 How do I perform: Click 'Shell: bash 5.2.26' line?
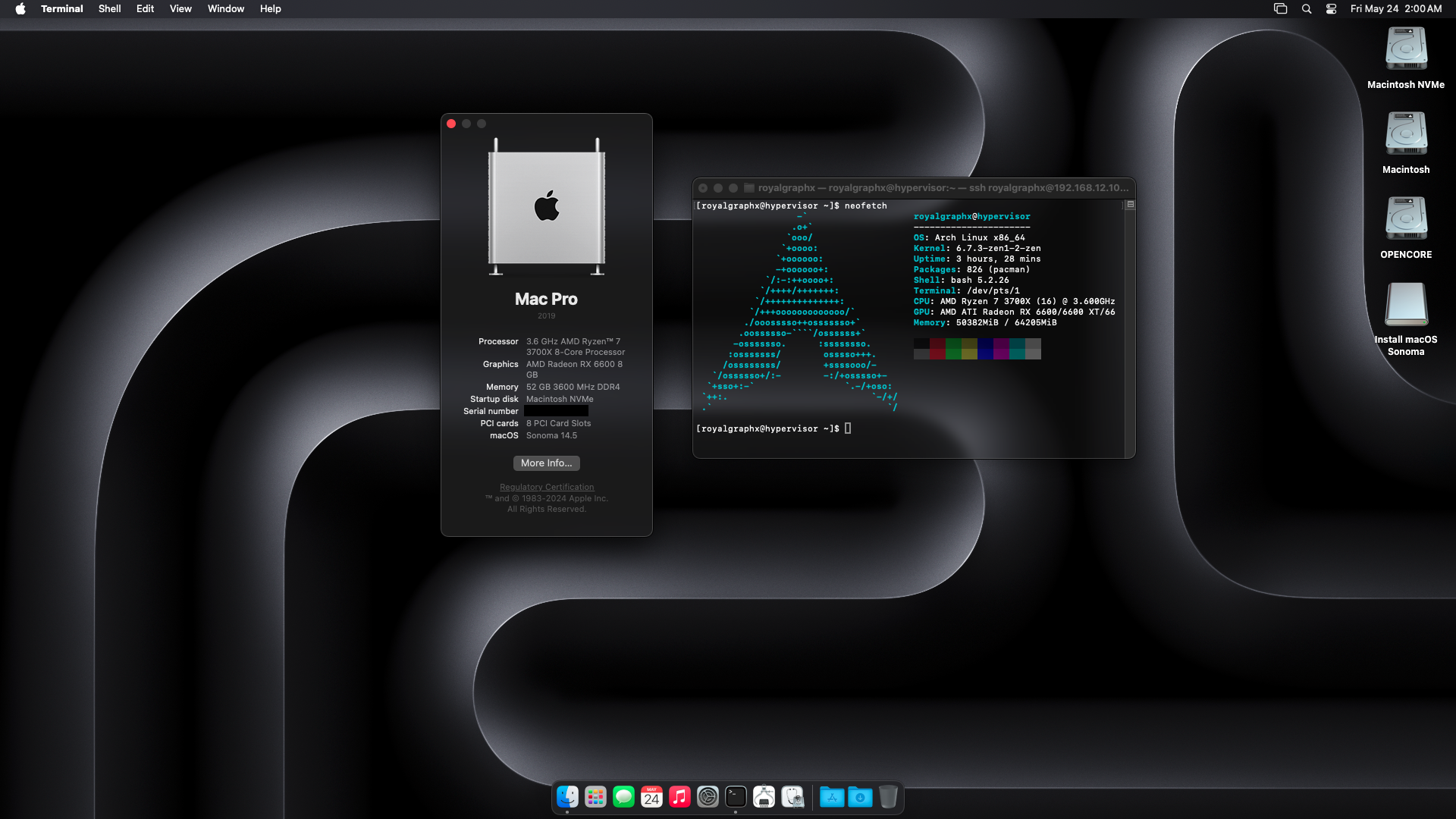click(x=962, y=280)
